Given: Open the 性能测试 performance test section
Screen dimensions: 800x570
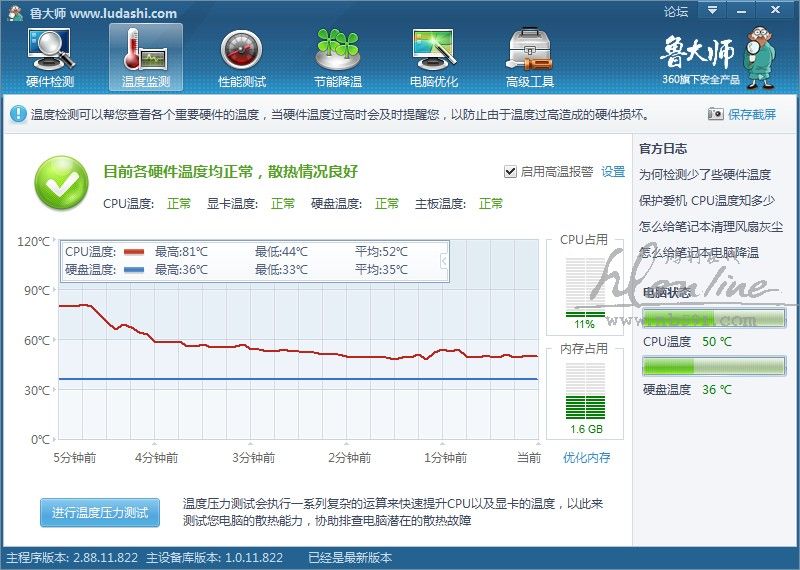Looking at the screenshot, I should (242, 58).
